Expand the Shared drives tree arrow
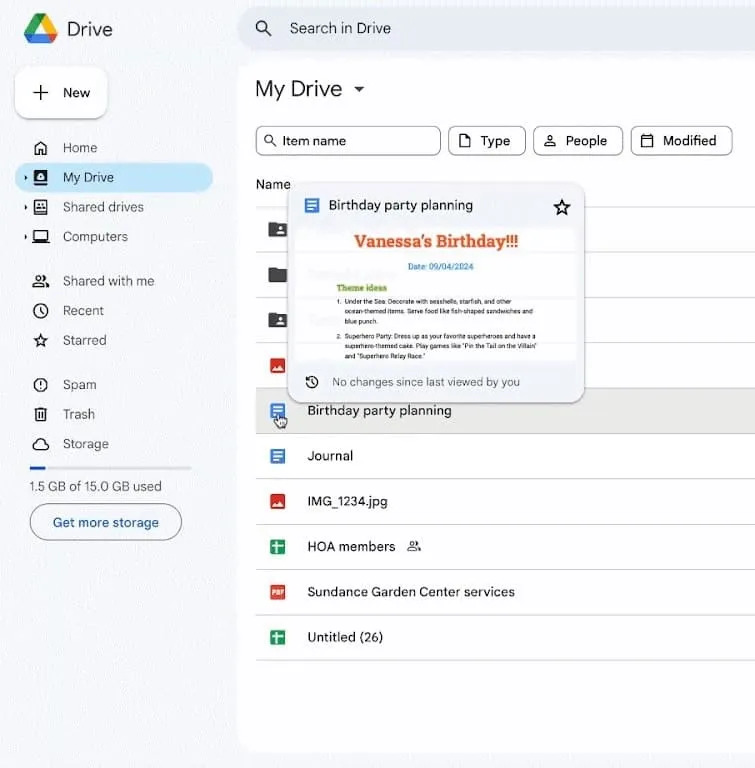This screenshot has height=768, width=755. tap(26, 207)
